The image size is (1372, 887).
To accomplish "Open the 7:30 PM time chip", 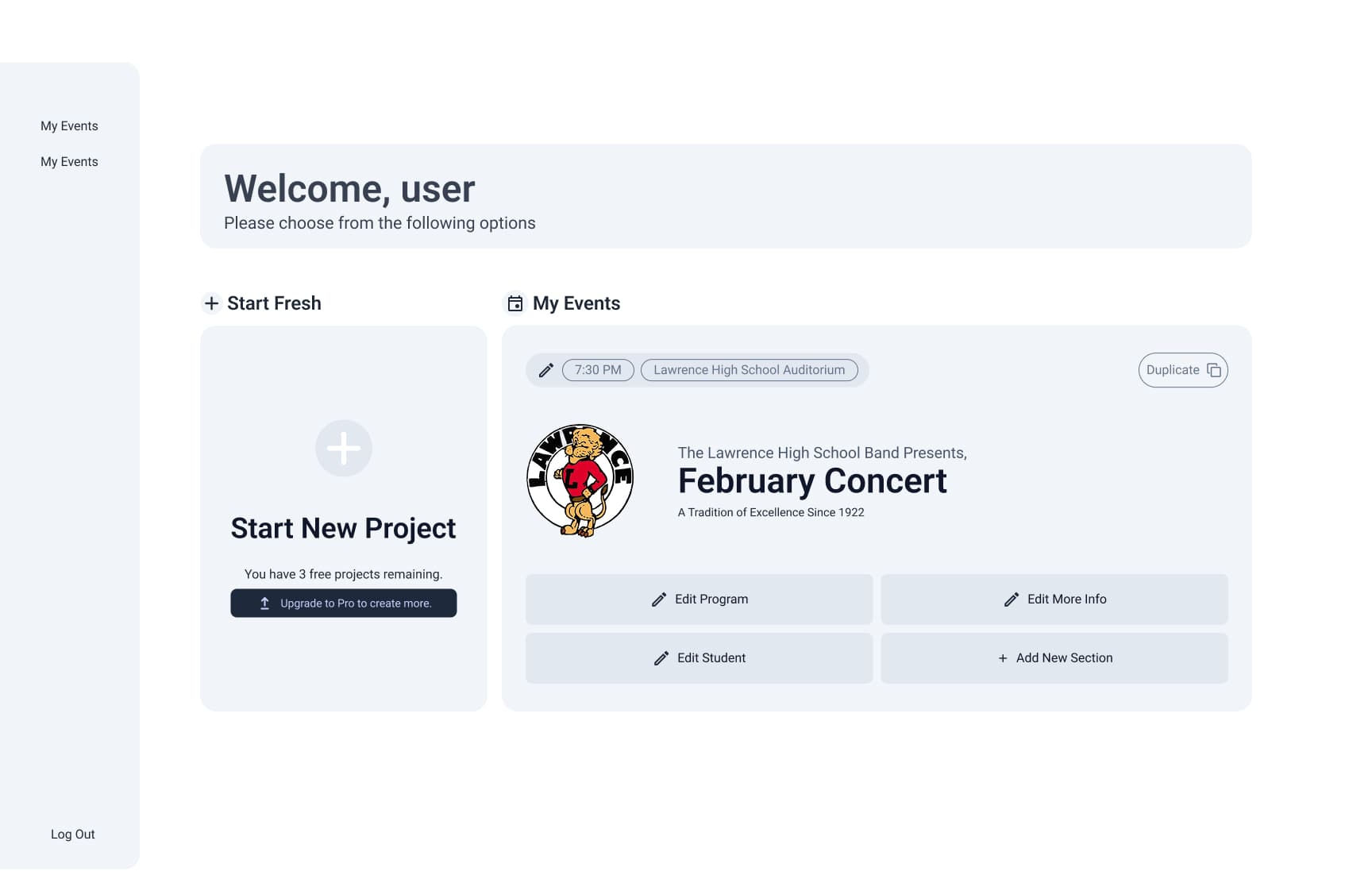I will 597,370.
